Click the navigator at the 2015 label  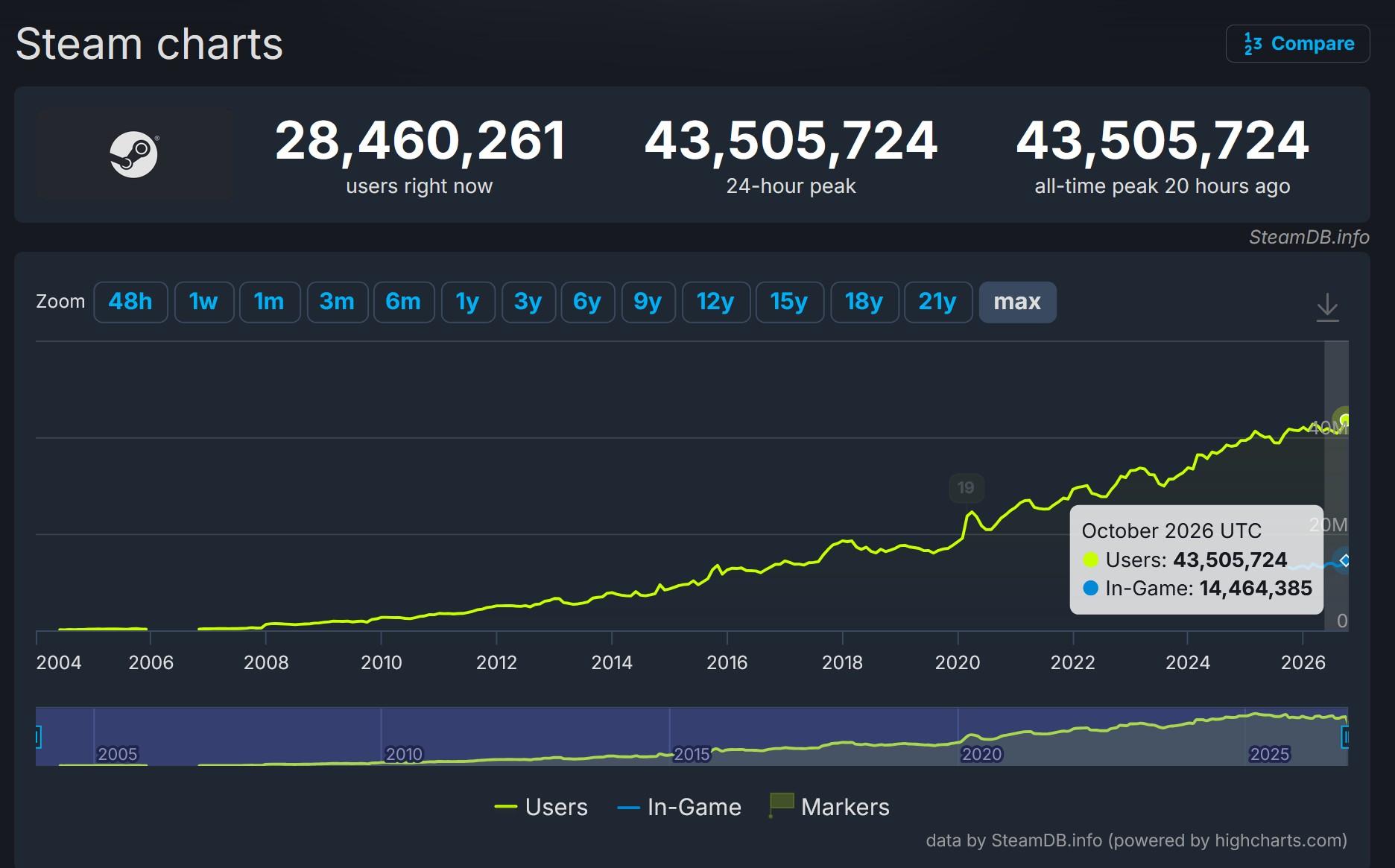692,754
